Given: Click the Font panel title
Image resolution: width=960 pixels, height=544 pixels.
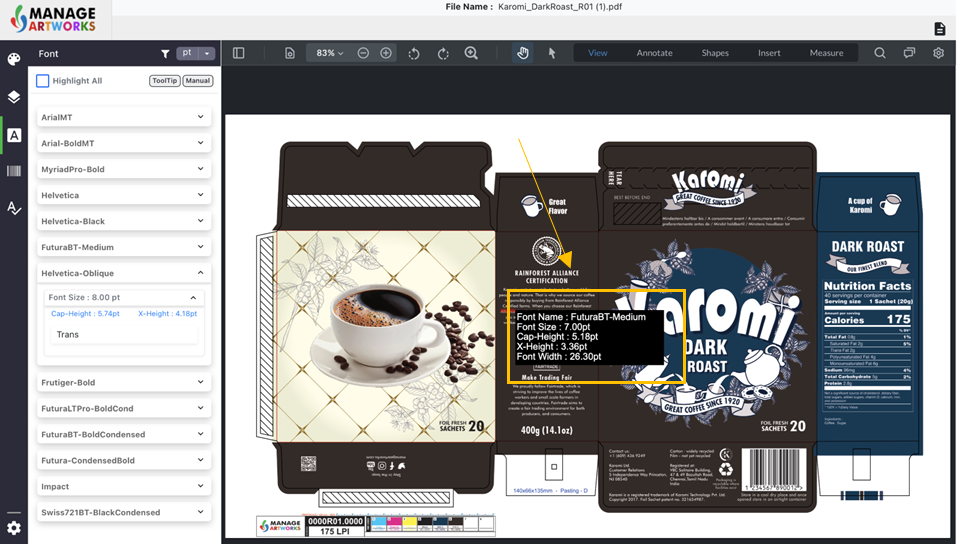Looking at the screenshot, I should [48, 54].
